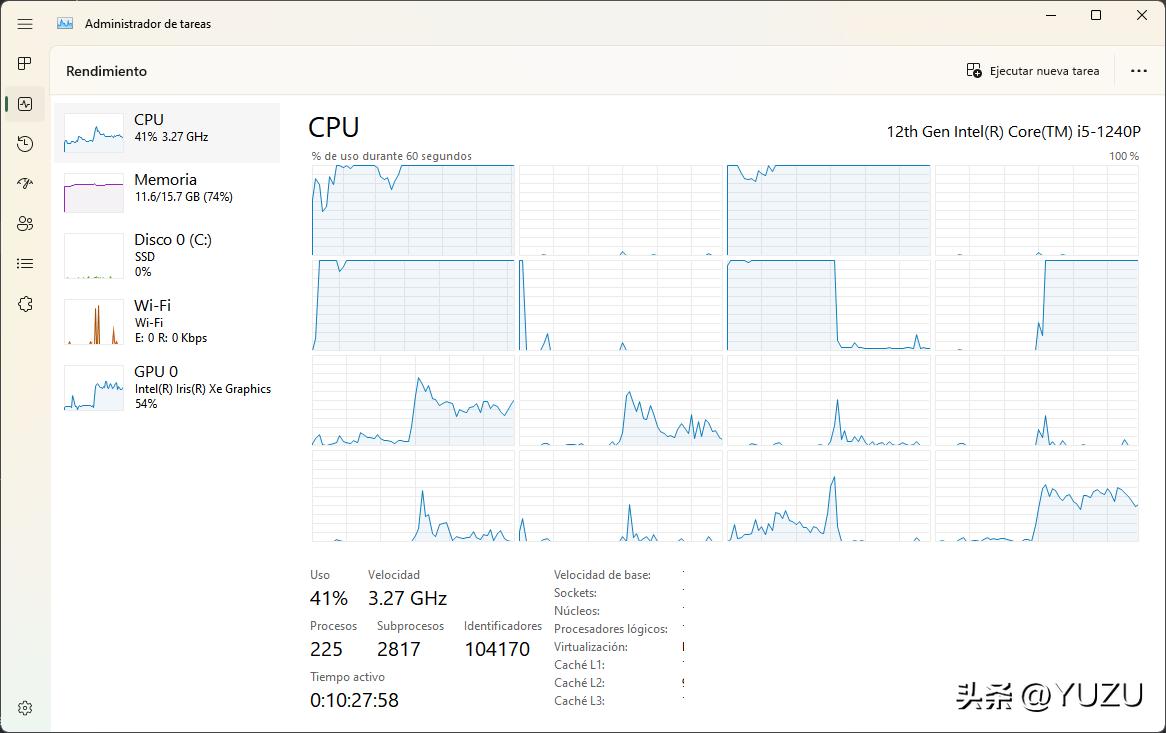Open the Processes page icon

tap(25, 64)
